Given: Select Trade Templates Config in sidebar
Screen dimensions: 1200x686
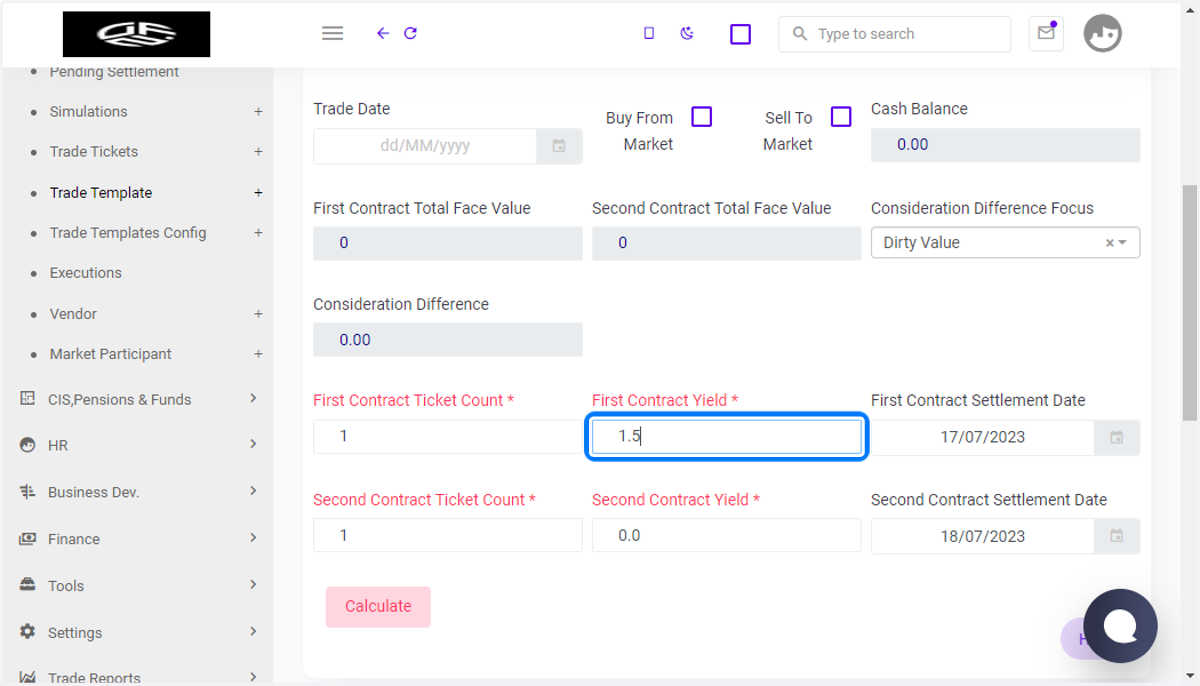Looking at the screenshot, I should click(128, 233).
